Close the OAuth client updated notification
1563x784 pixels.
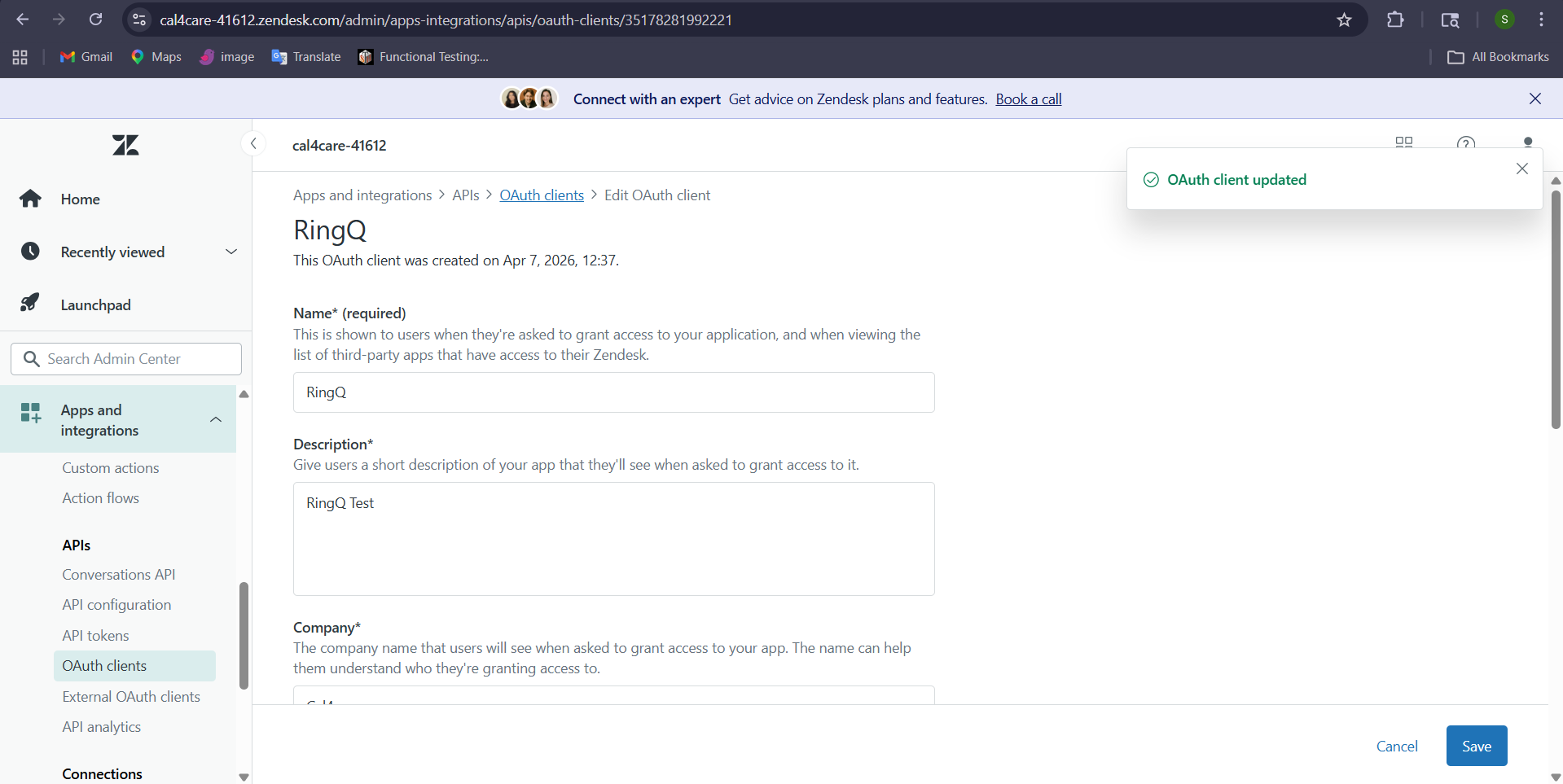pos(1522,169)
